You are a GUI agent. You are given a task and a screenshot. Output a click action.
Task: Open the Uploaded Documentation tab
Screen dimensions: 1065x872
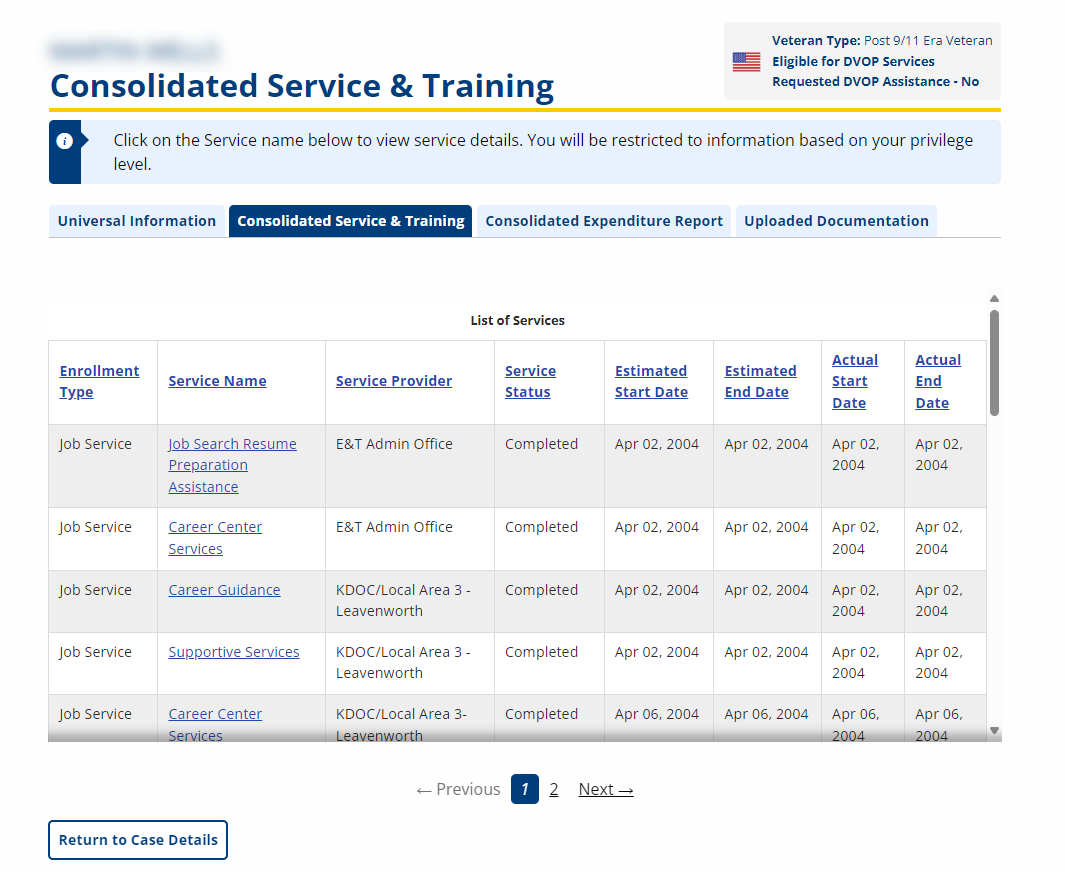pos(836,221)
